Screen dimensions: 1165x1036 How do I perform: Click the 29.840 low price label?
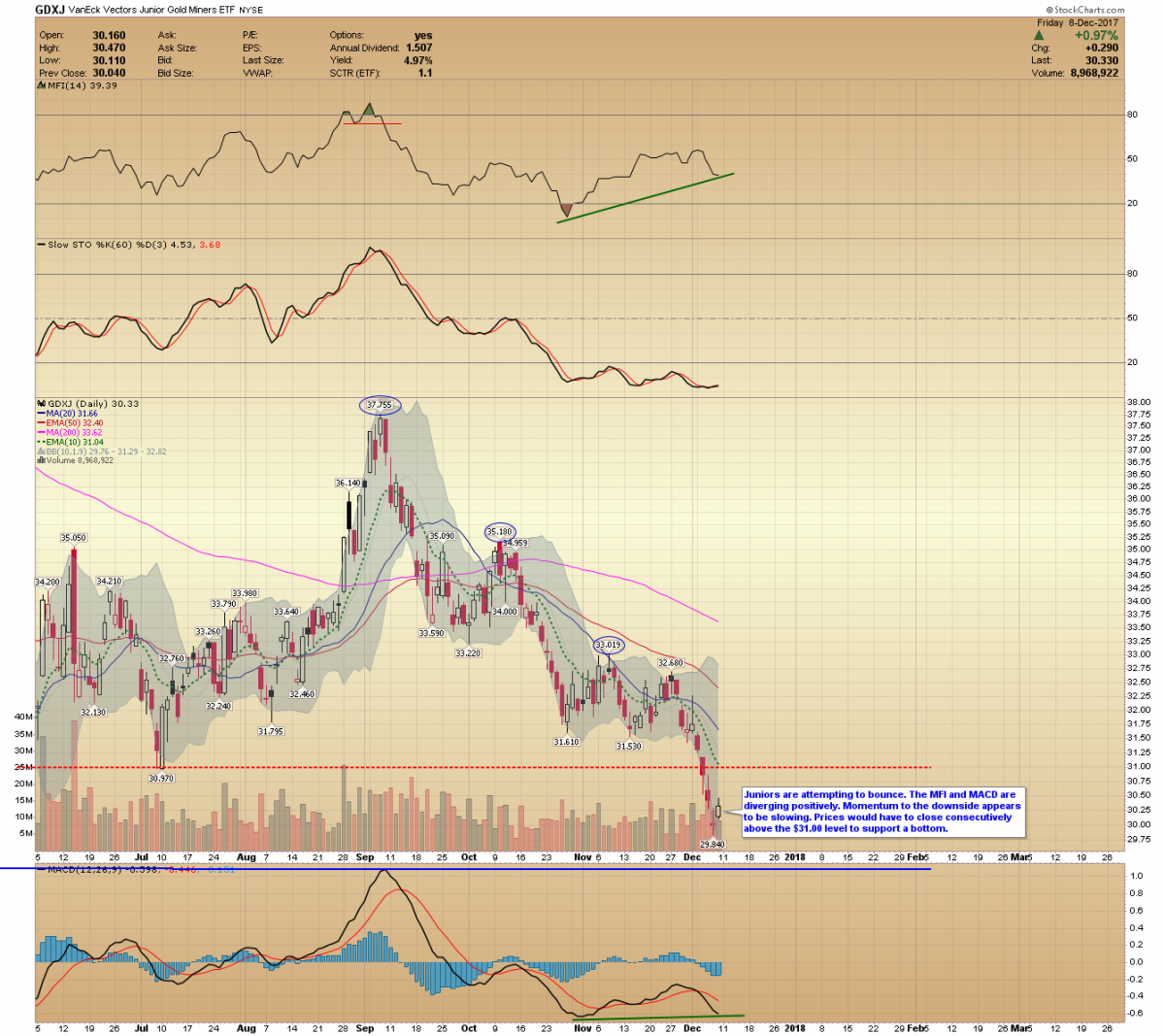point(712,845)
